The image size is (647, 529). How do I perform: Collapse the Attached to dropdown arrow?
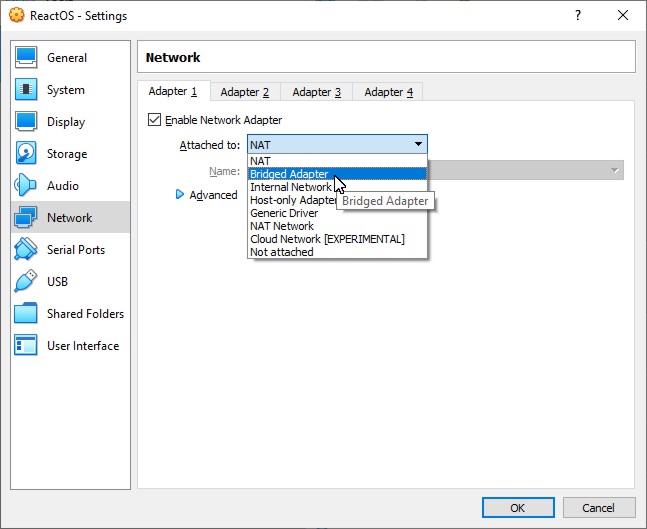(x=418, y=144)
